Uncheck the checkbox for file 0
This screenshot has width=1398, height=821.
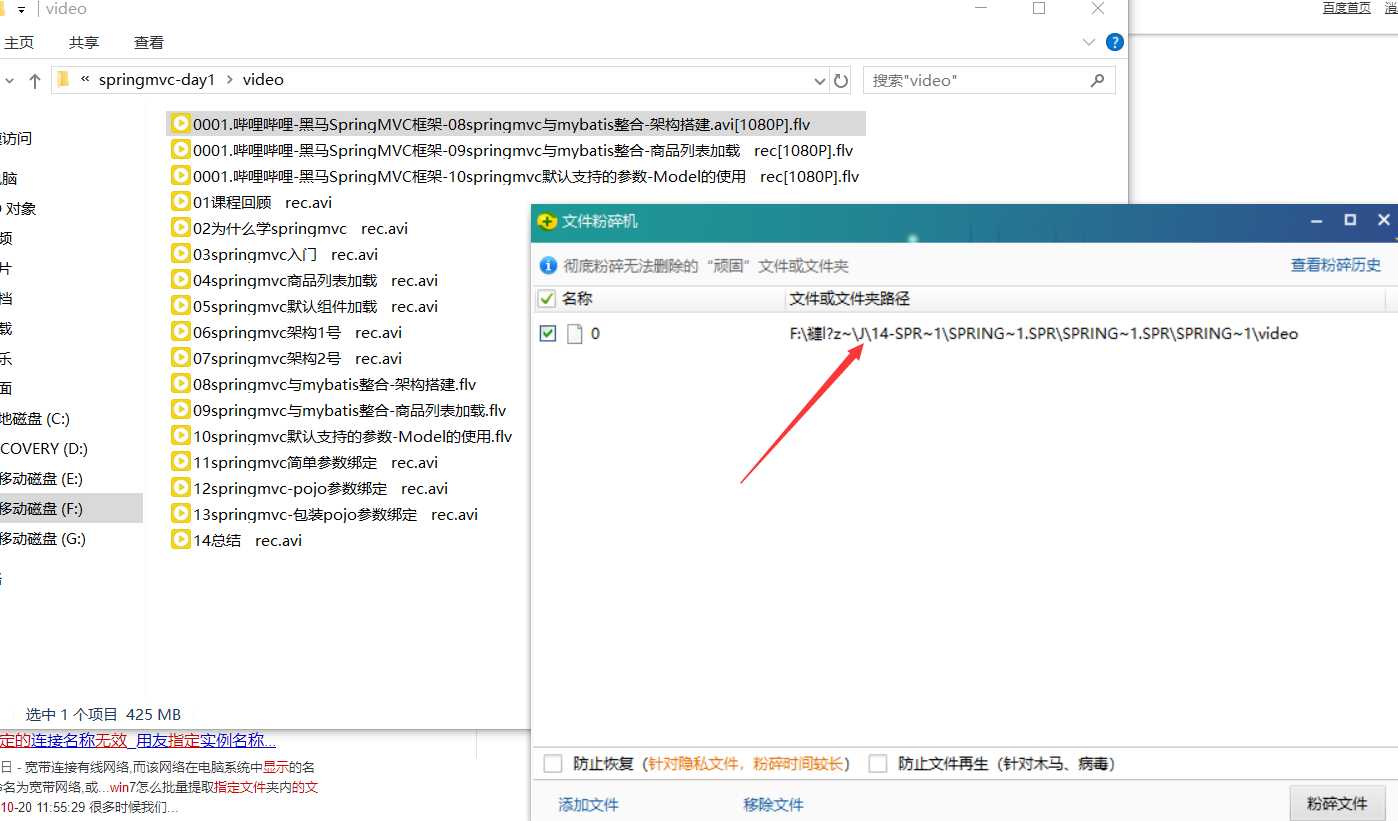coord(547,334)
